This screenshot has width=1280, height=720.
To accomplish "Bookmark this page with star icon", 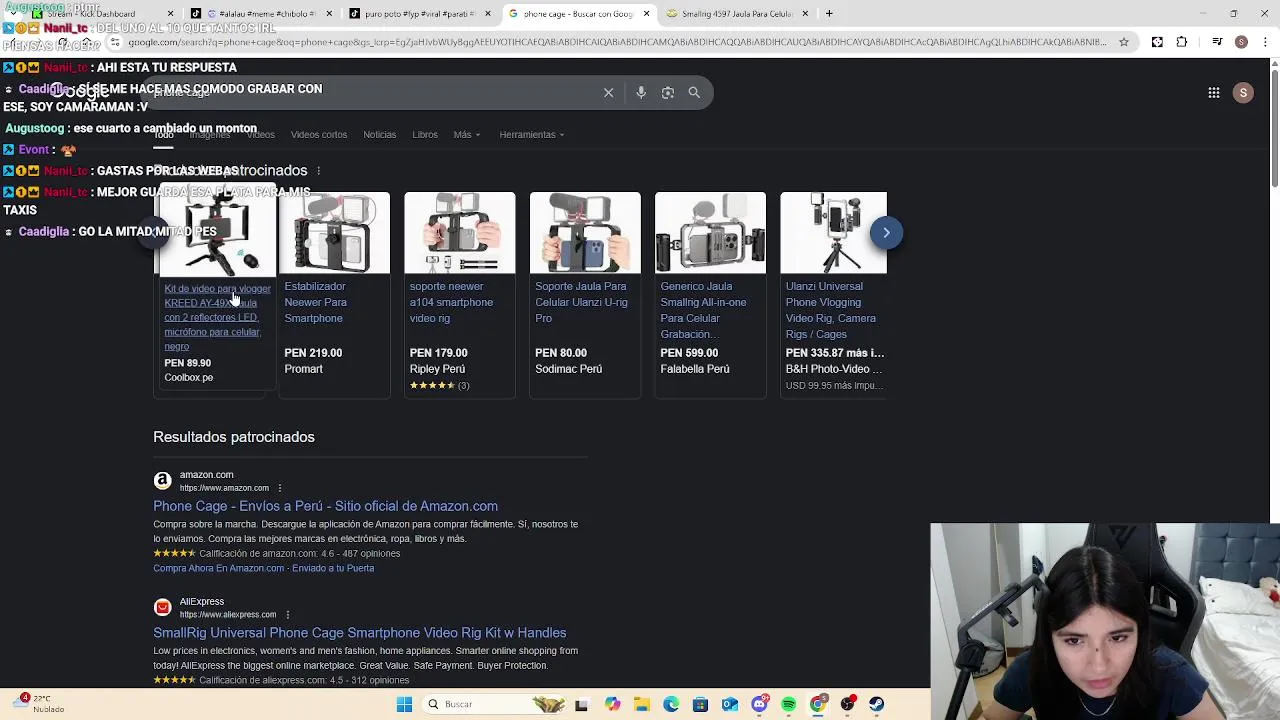I will tap(1124, 42).
